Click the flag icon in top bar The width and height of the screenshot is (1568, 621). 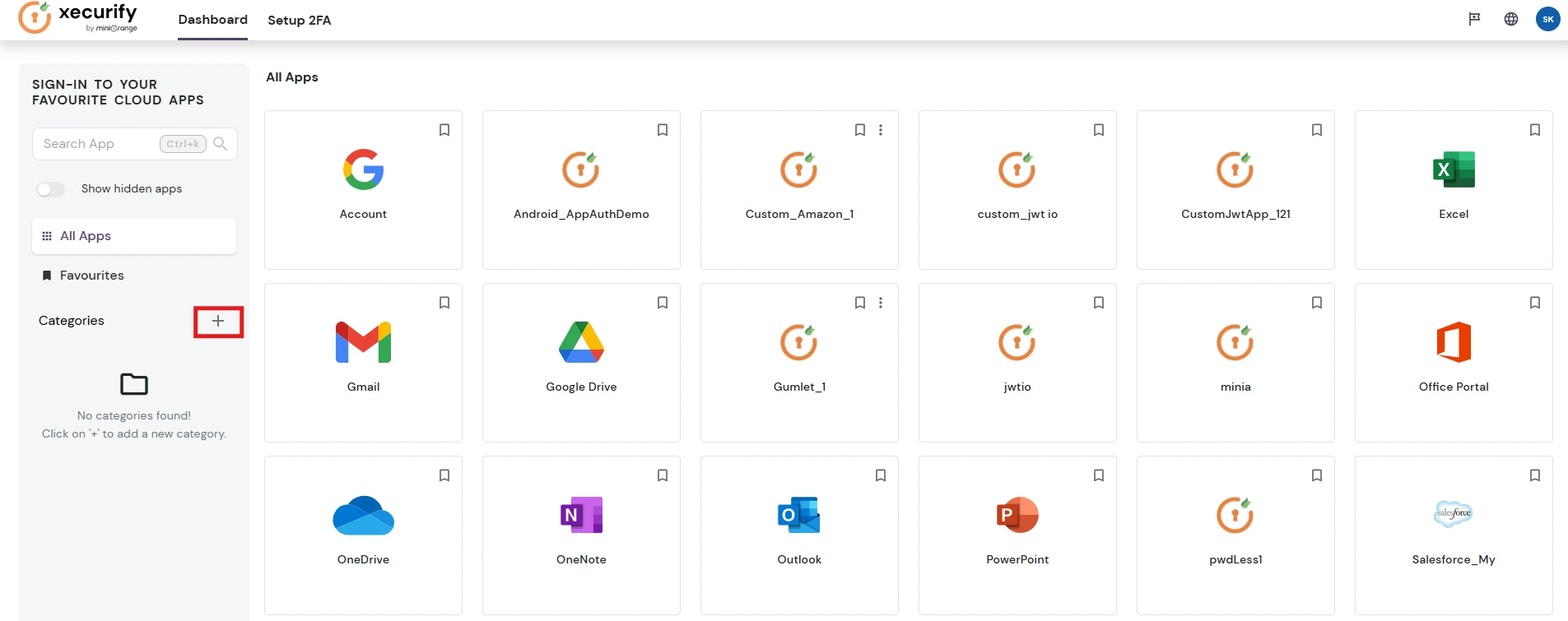tap(1474, 19)
